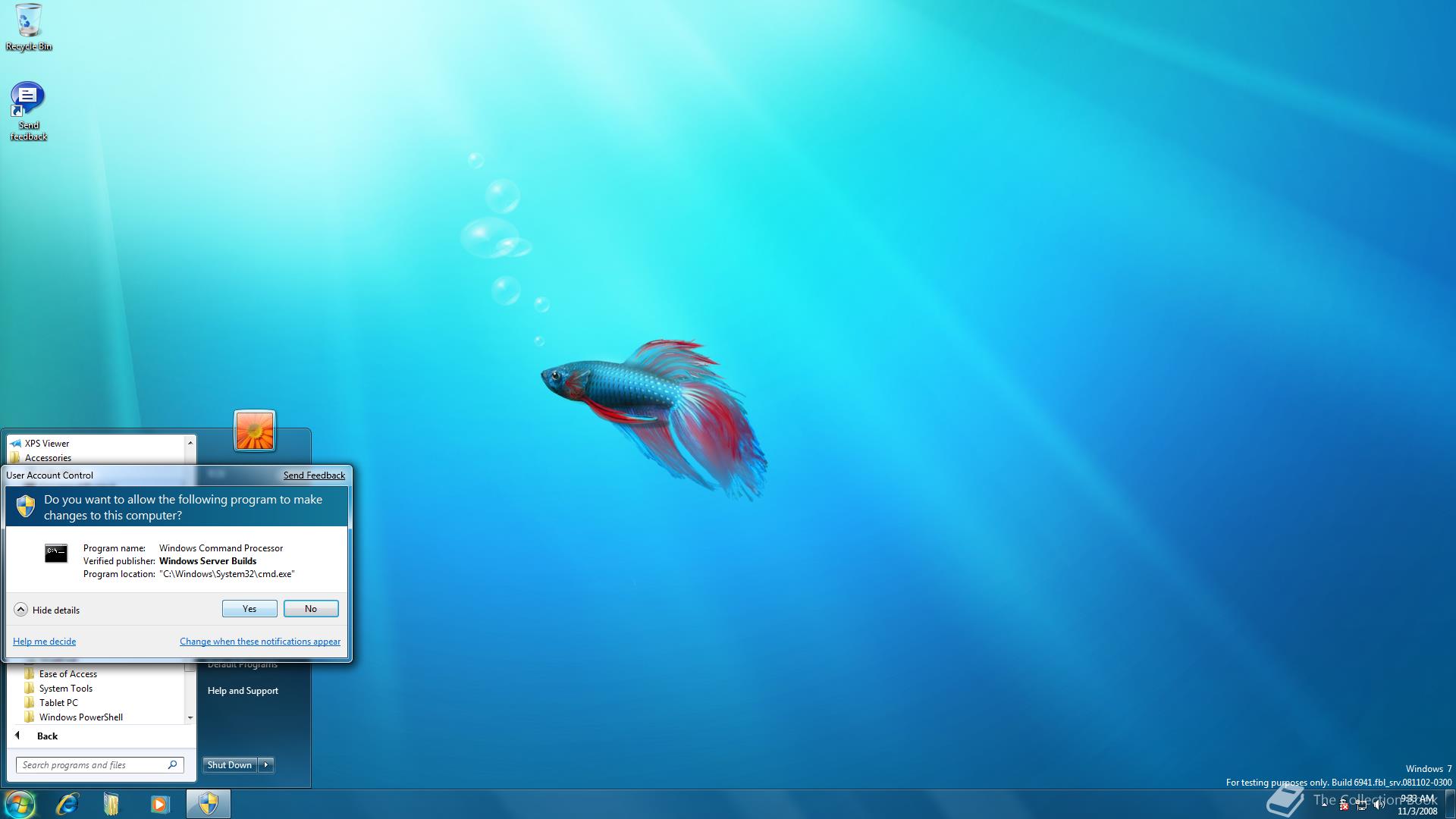Focus the Search programs and files box

tap(100, 765)
